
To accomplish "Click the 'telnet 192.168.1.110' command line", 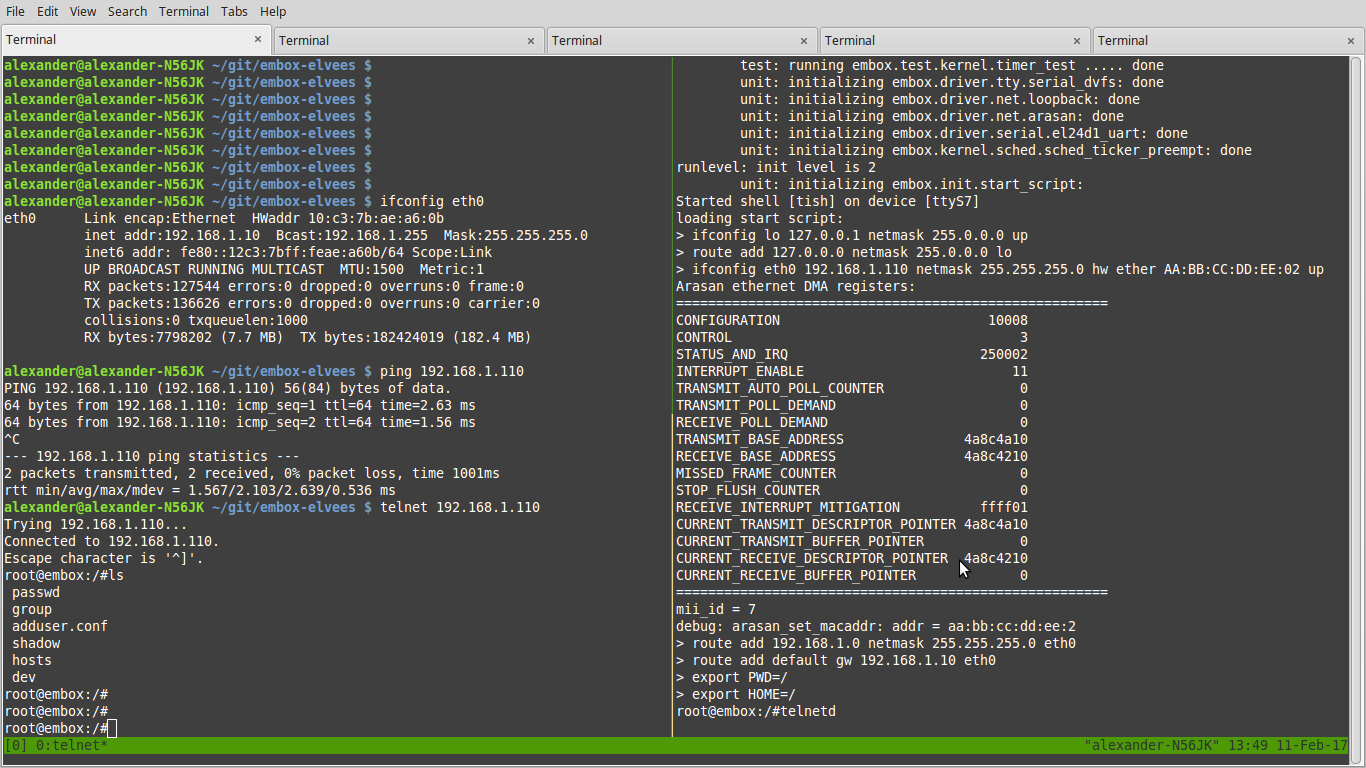I will pos(272,507).
